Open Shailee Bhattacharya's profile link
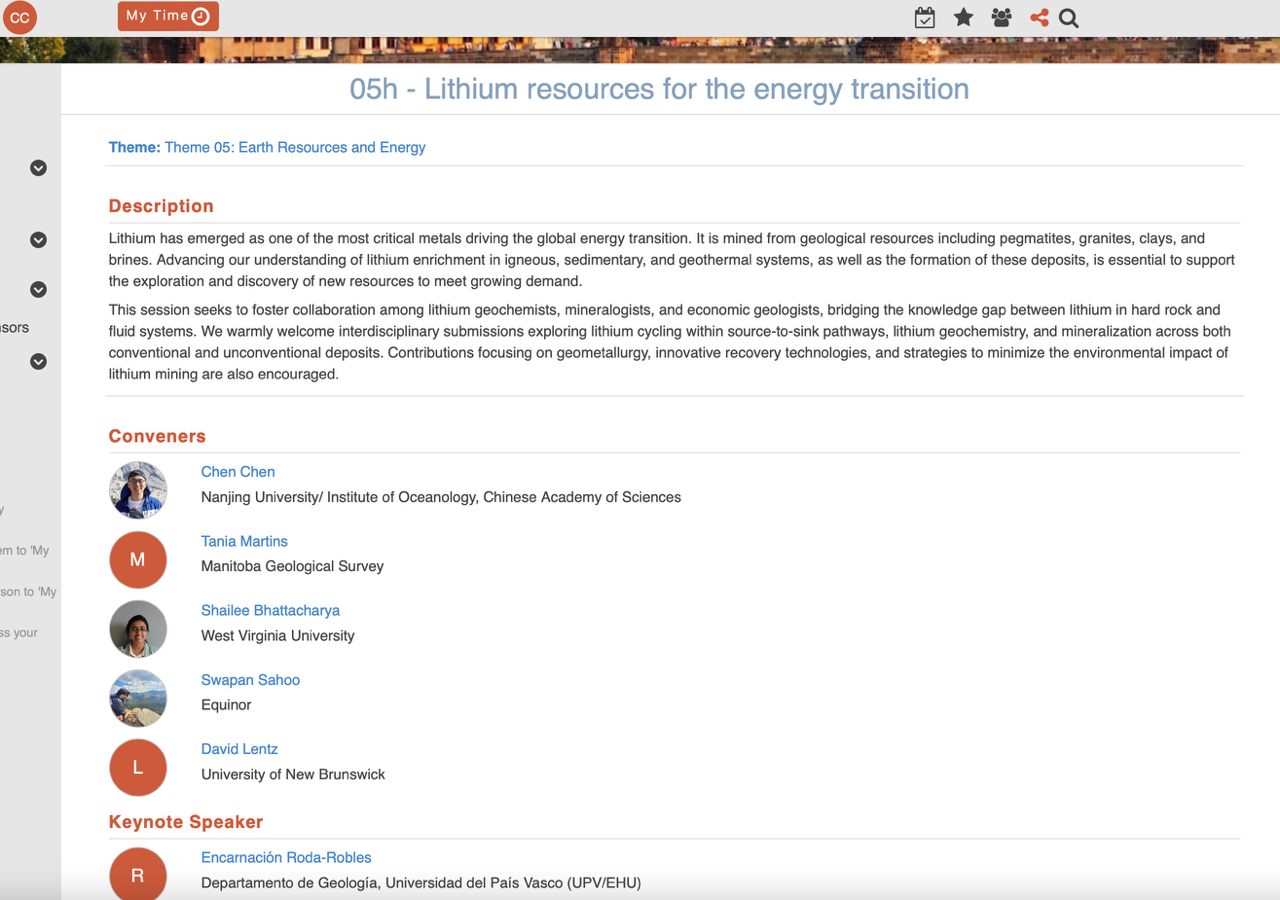 [270, 610]
